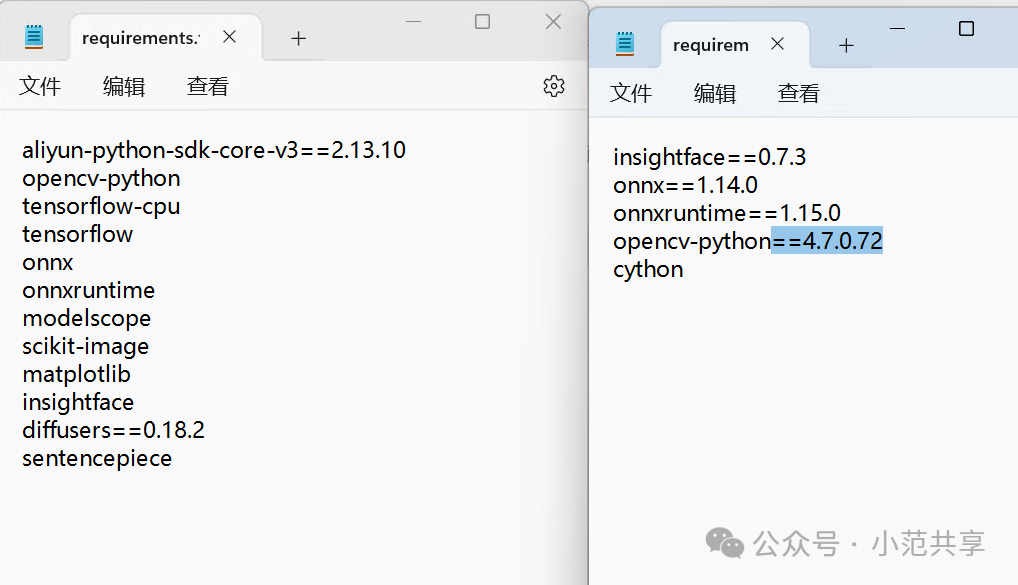Image resolution: width=1018 pixels, height=585 pixels.
Task: Close the requirements. tab in left window
Action: (229, 37)
